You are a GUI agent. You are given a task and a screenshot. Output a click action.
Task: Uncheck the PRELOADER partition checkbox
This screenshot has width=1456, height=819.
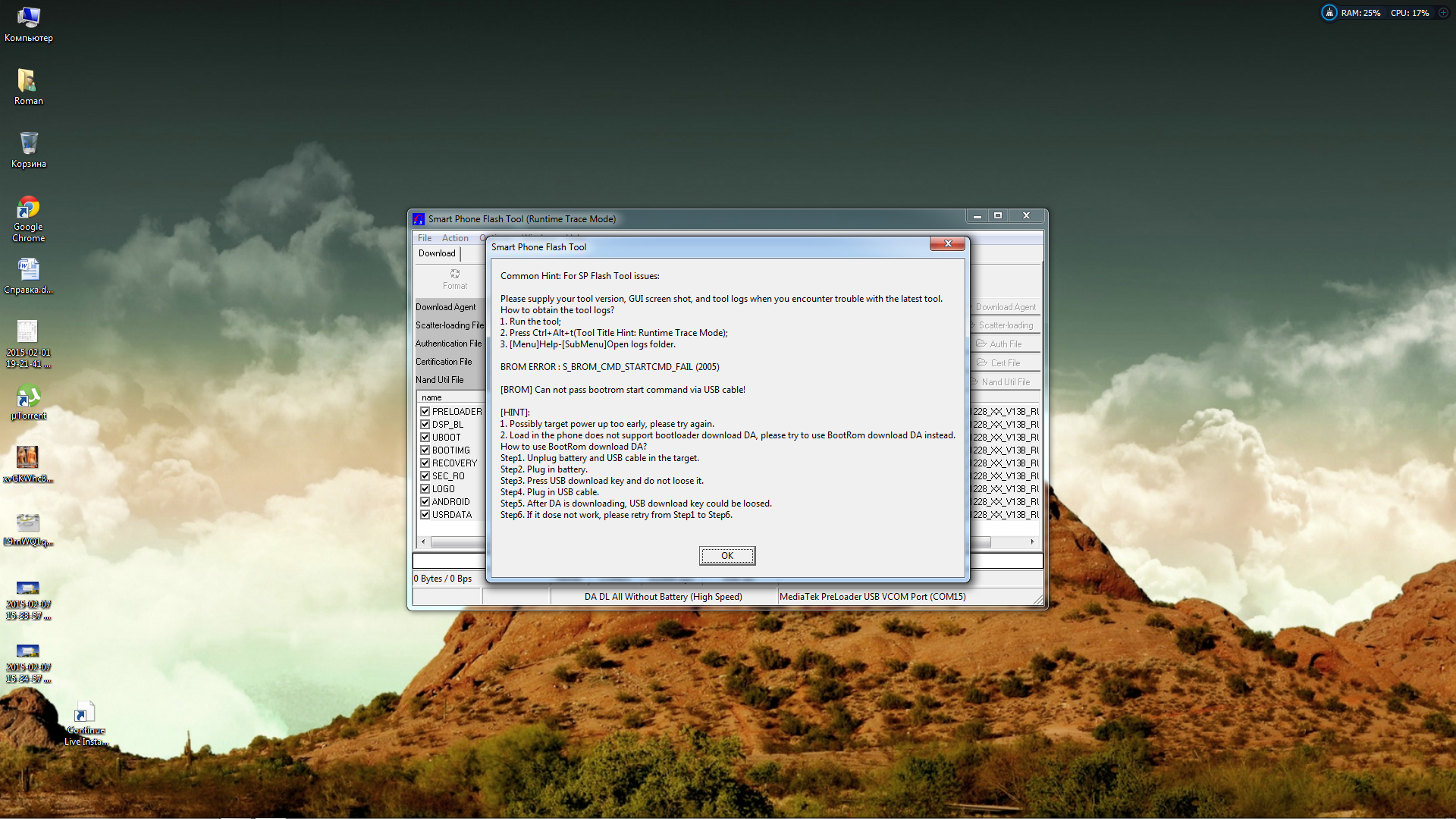425,412
